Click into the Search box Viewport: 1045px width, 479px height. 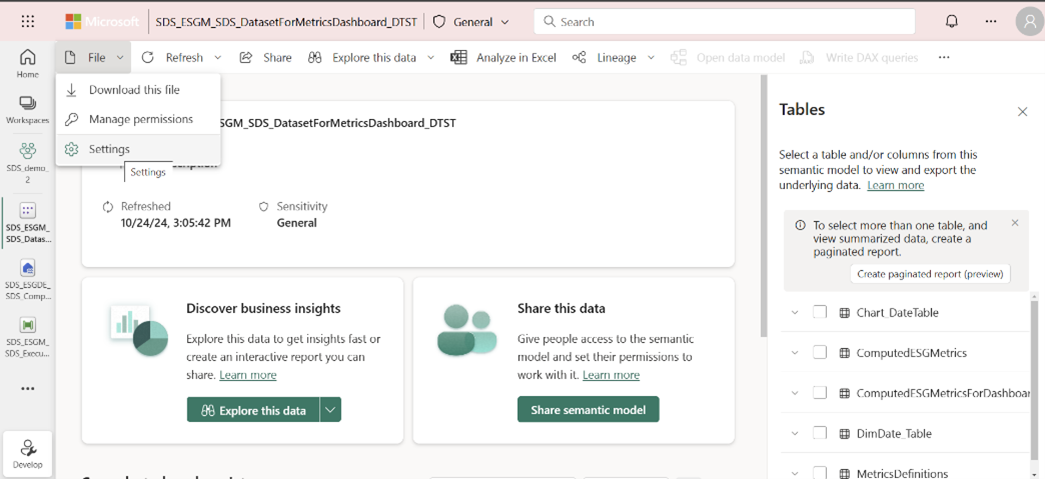point(724,22)
